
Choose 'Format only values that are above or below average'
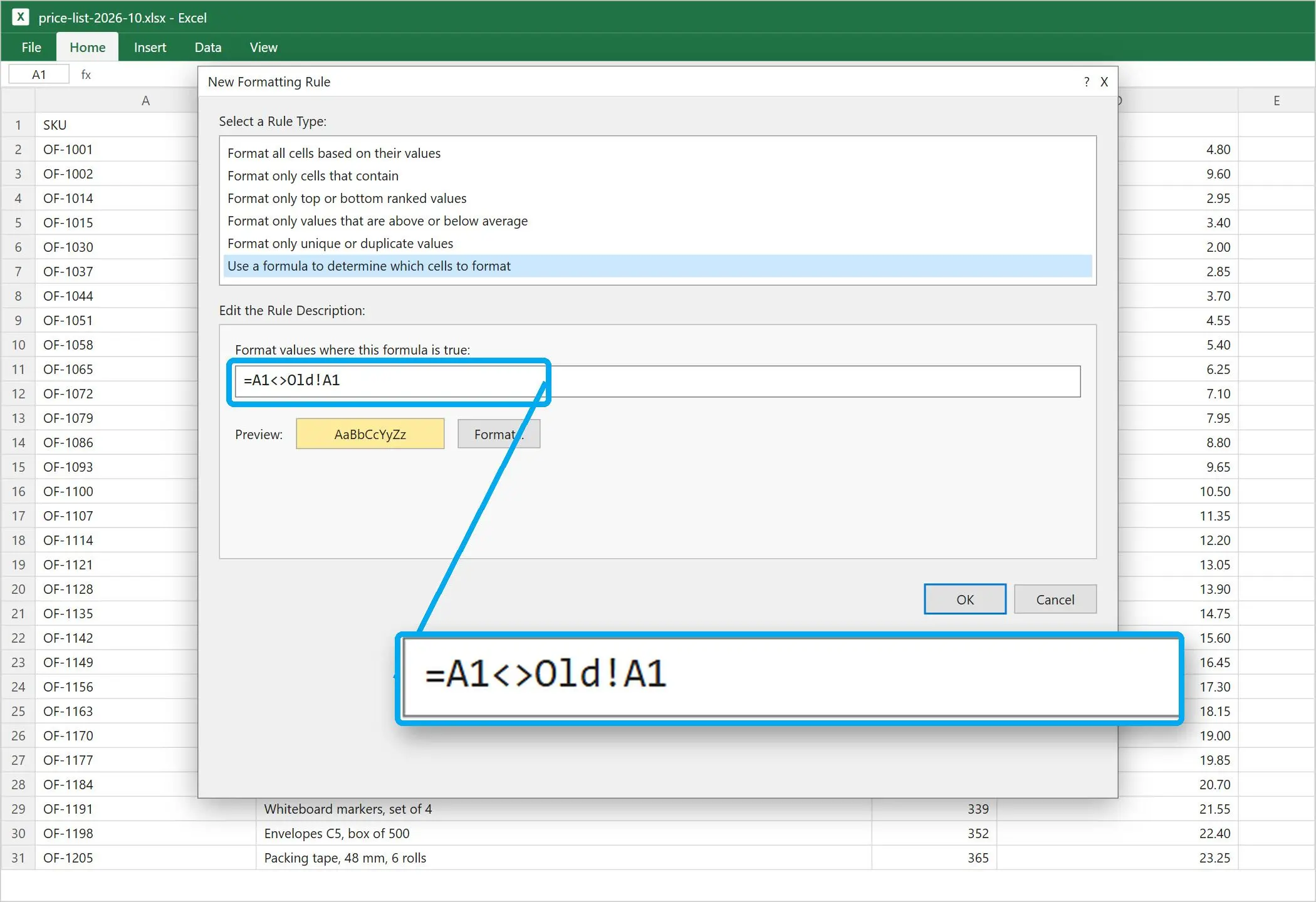[658, 221]
